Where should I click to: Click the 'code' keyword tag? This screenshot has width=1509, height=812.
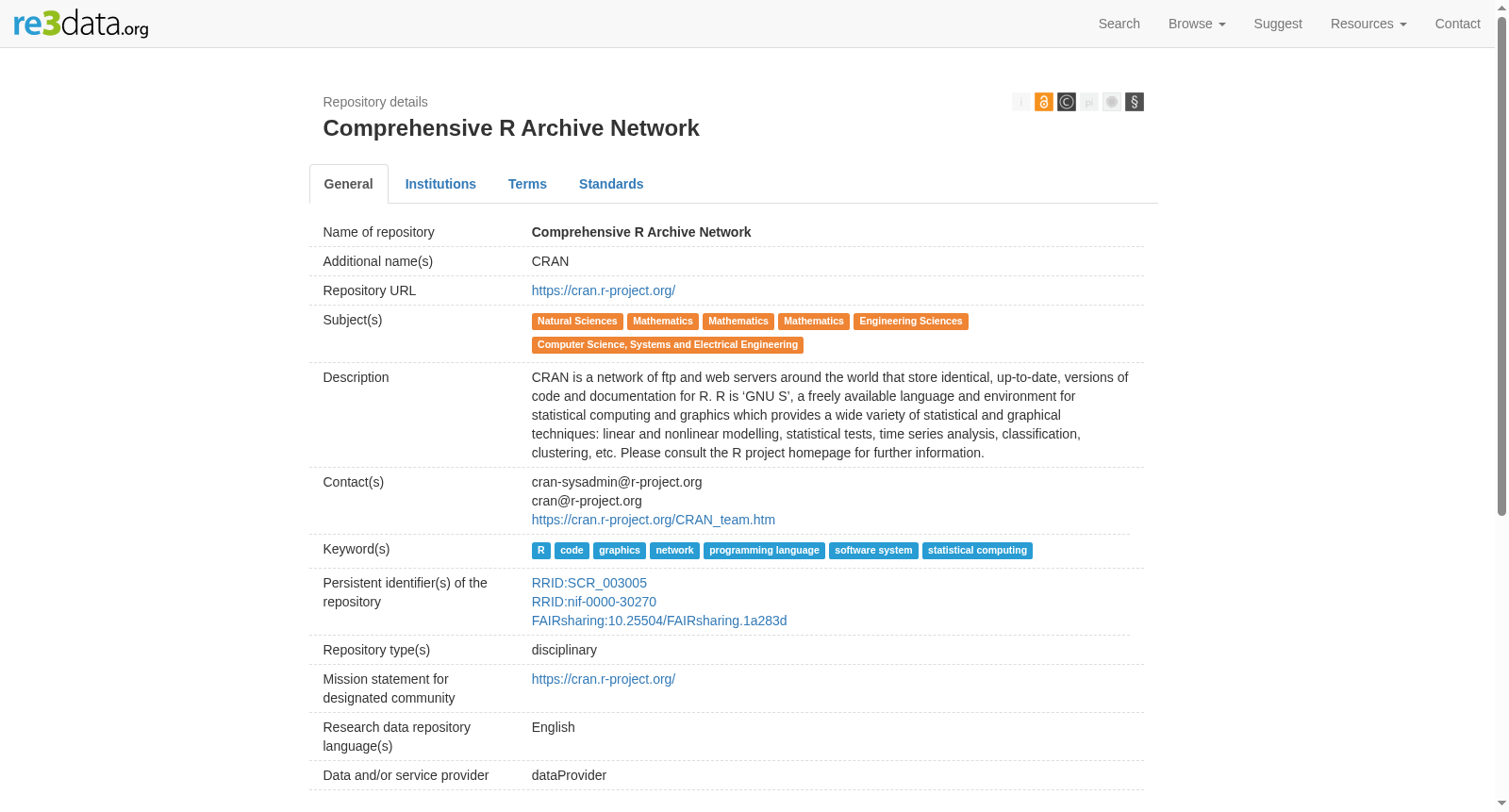(572, 551)
